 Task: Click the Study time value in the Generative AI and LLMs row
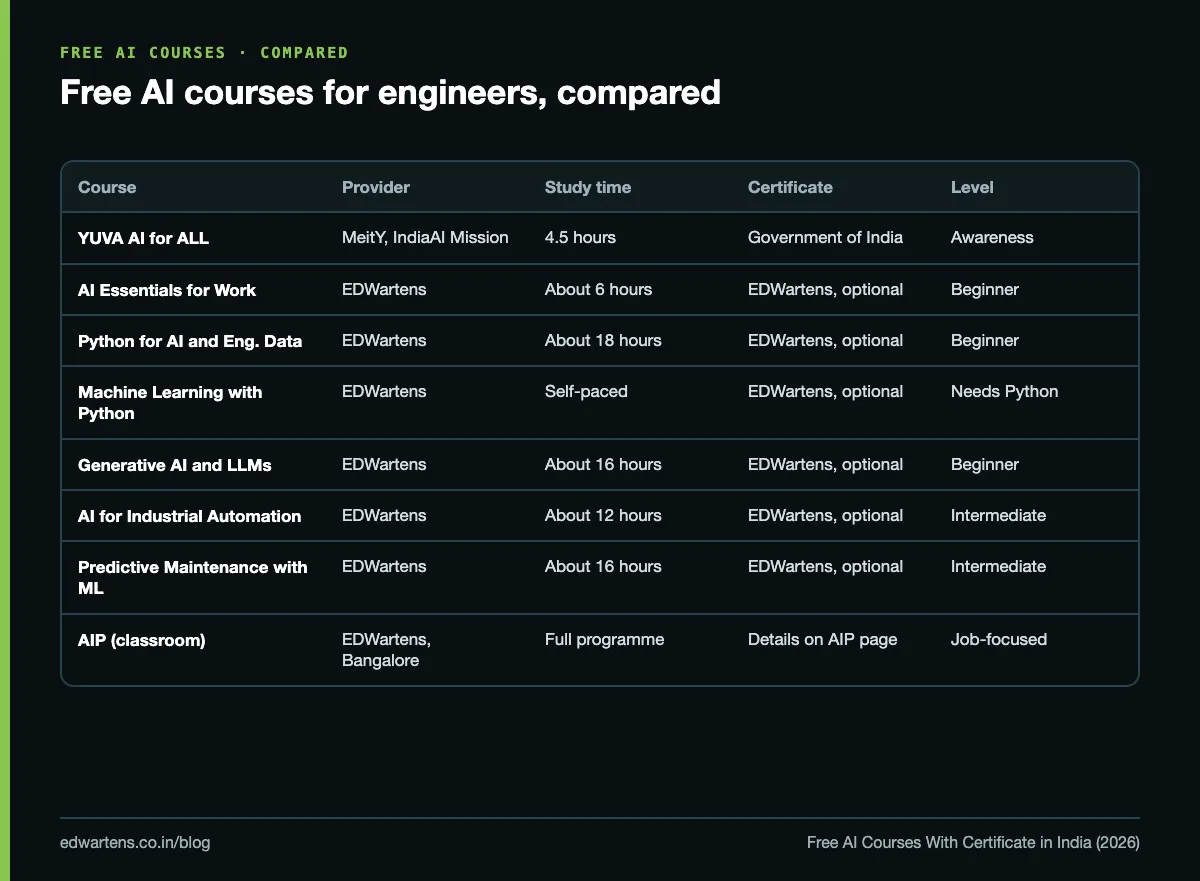(x=603, y=464)
